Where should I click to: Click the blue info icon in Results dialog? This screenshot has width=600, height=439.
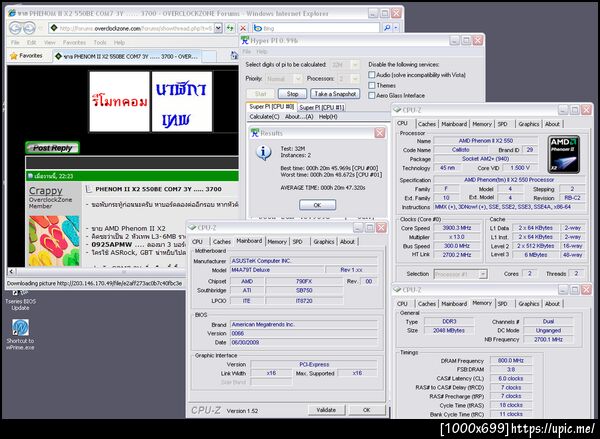pyautogui.click(x=264, y=153)
